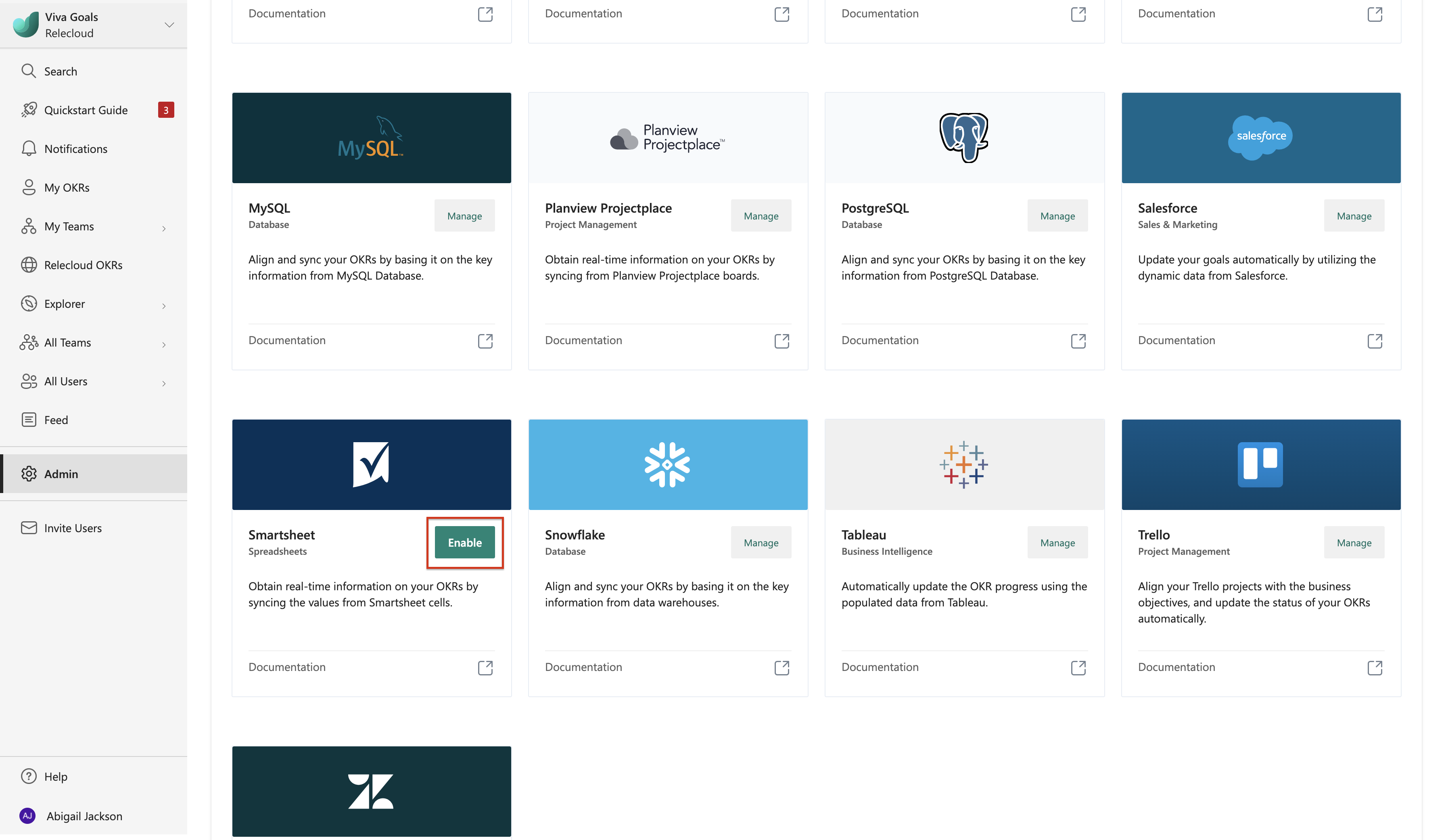Manage the Planview Projectplace integration

(761, 216)
